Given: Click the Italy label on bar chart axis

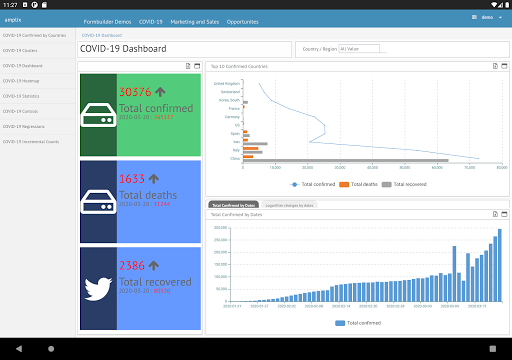Looking at the screenshot, I should click(236, 150).
